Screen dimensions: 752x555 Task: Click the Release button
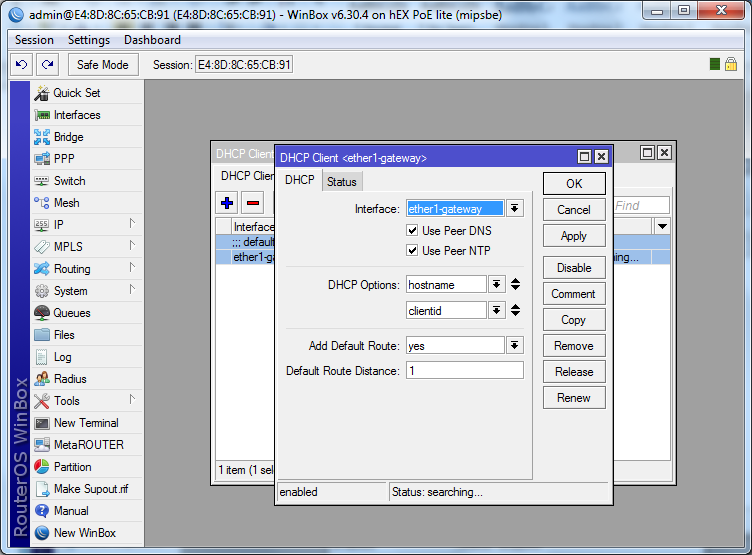click(x=574, y=372)
